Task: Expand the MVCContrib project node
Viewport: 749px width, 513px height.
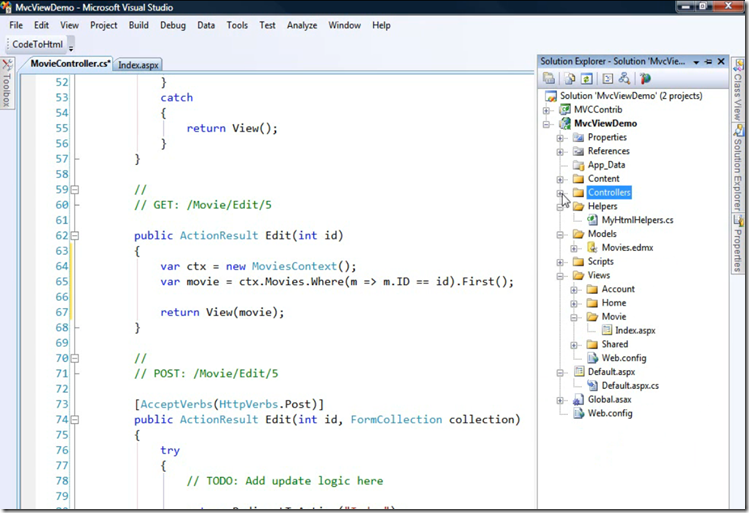Action: (x=546, y=110)
